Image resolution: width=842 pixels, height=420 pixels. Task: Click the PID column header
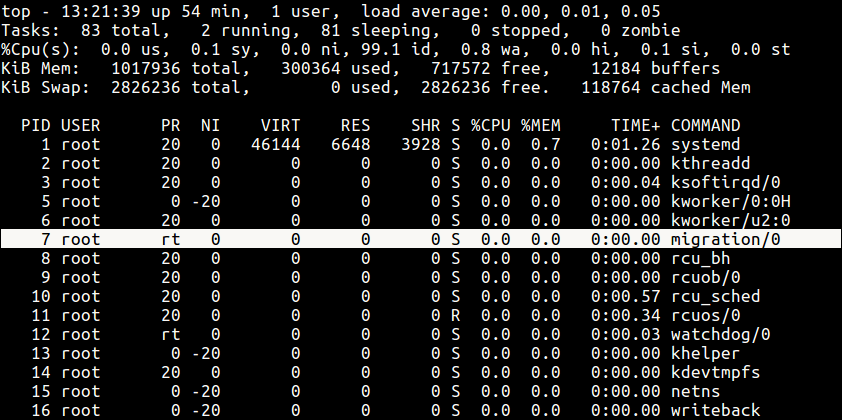(36, 125)
